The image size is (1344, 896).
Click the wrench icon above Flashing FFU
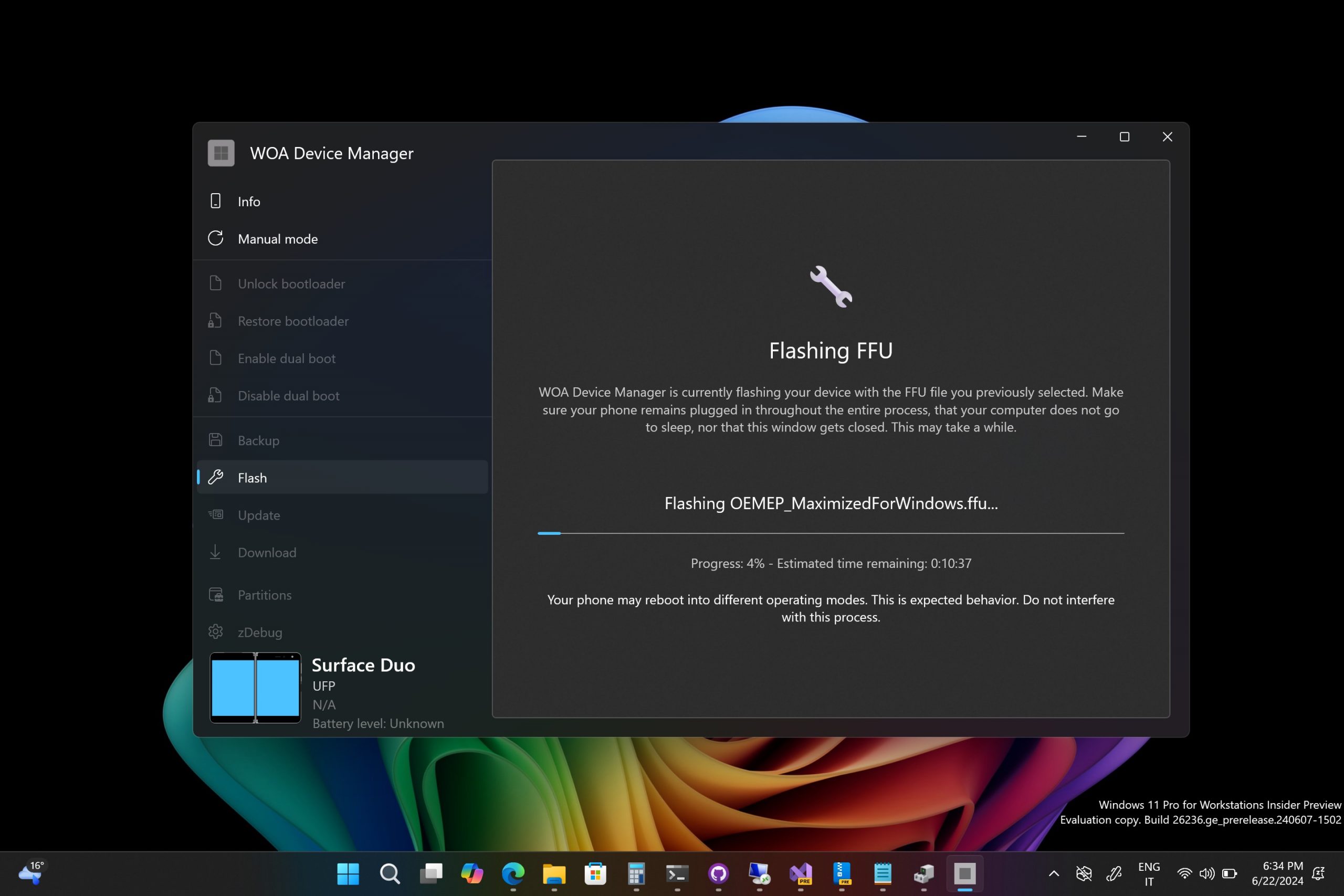pyautogui.click(x=831, y=286)
